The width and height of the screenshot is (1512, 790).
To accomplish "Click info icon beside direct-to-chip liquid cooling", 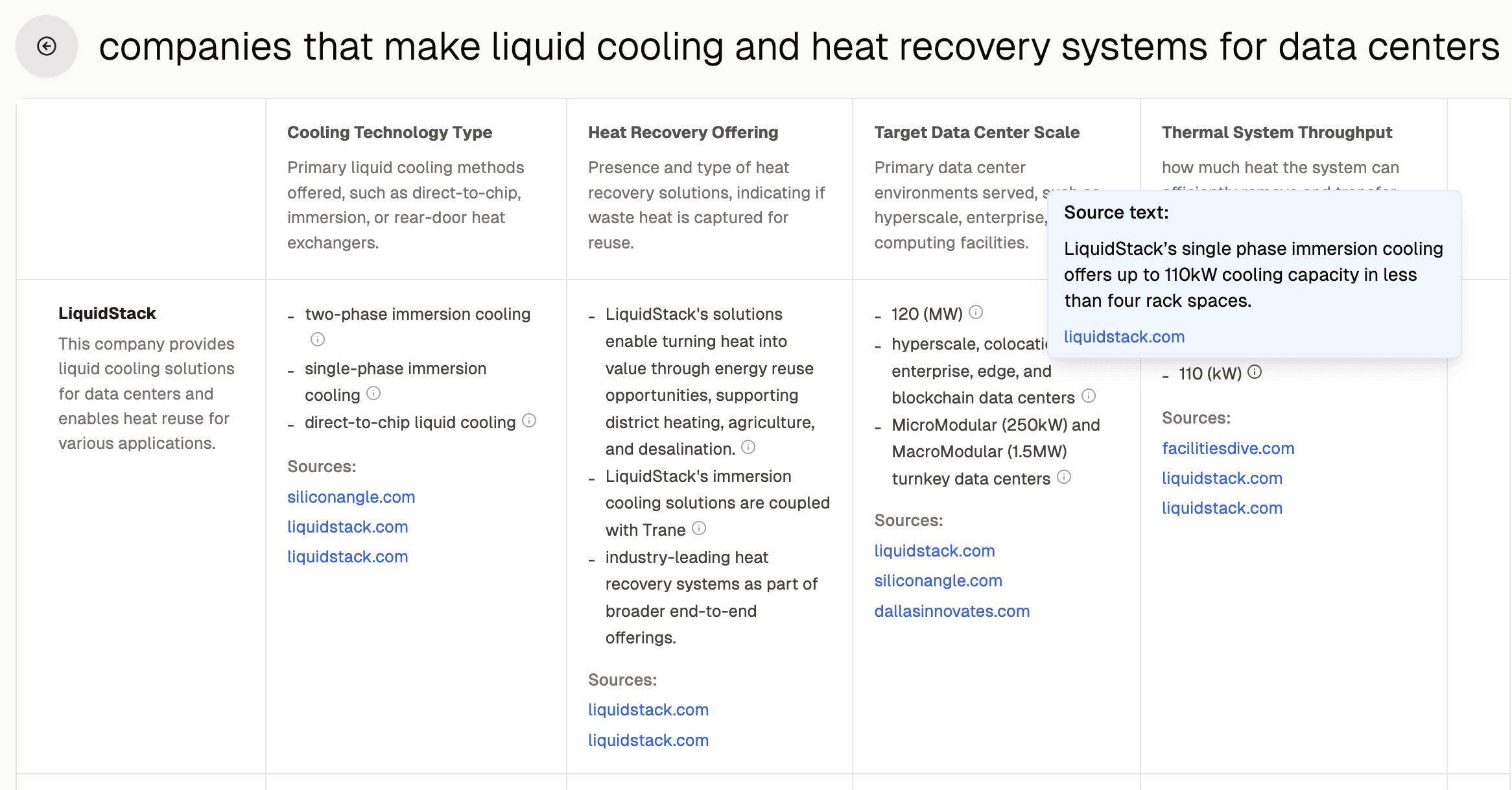I will coord(529,420).
